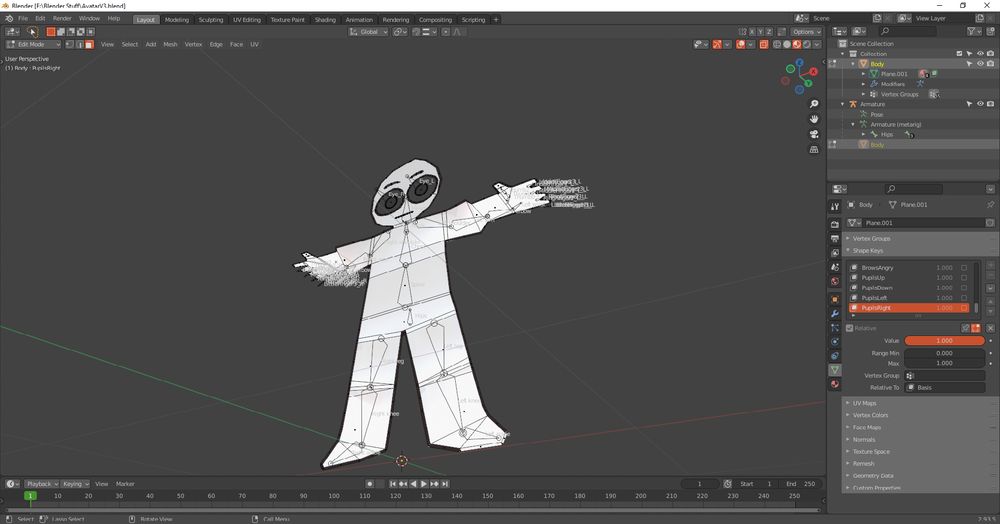Viewport: 1000px width, 524px height.
Task: Enable vertex select mode
Action: (70, 45)
